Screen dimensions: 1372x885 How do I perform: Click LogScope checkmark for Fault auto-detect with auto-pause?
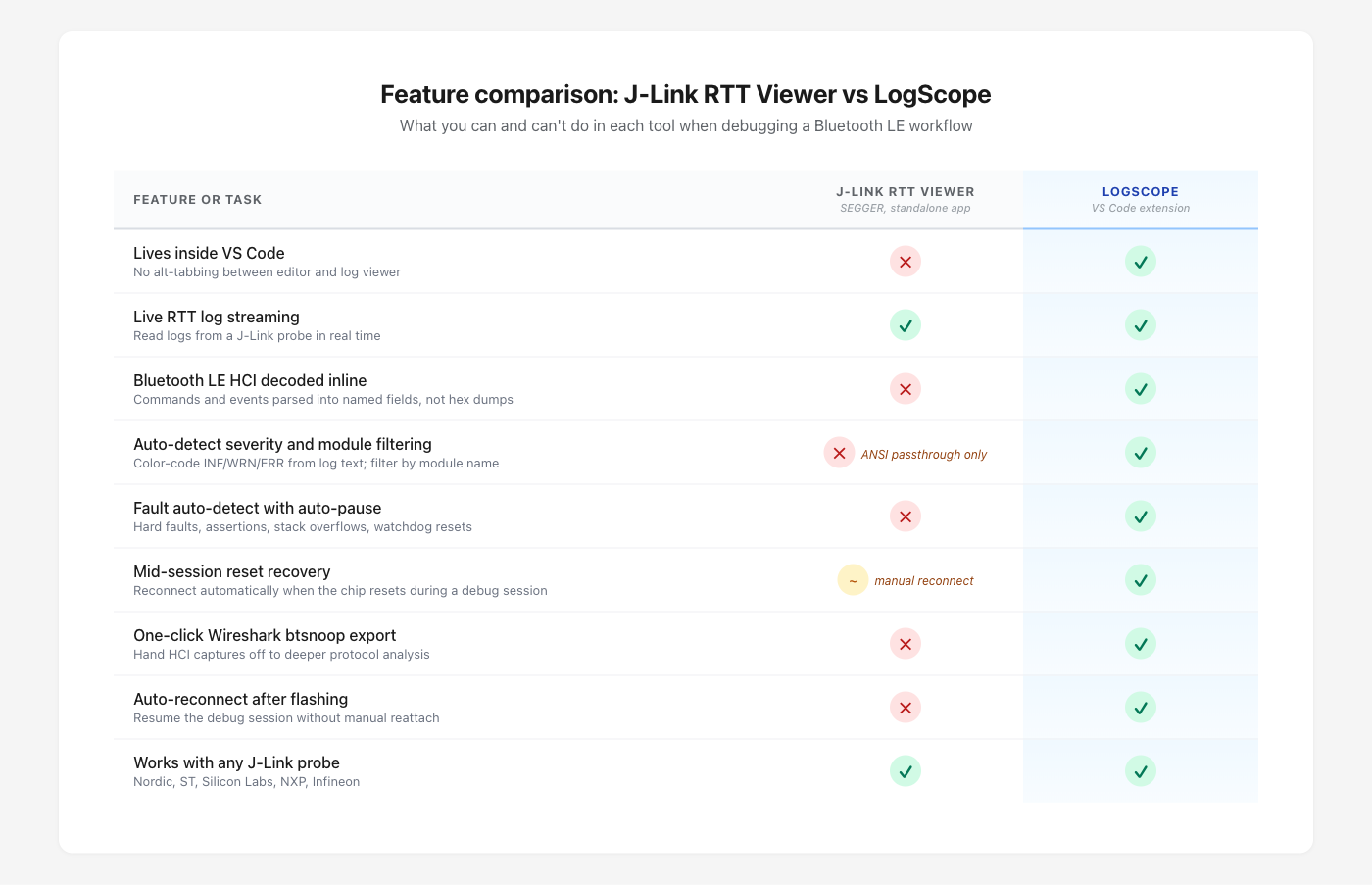coord(1141,516)
